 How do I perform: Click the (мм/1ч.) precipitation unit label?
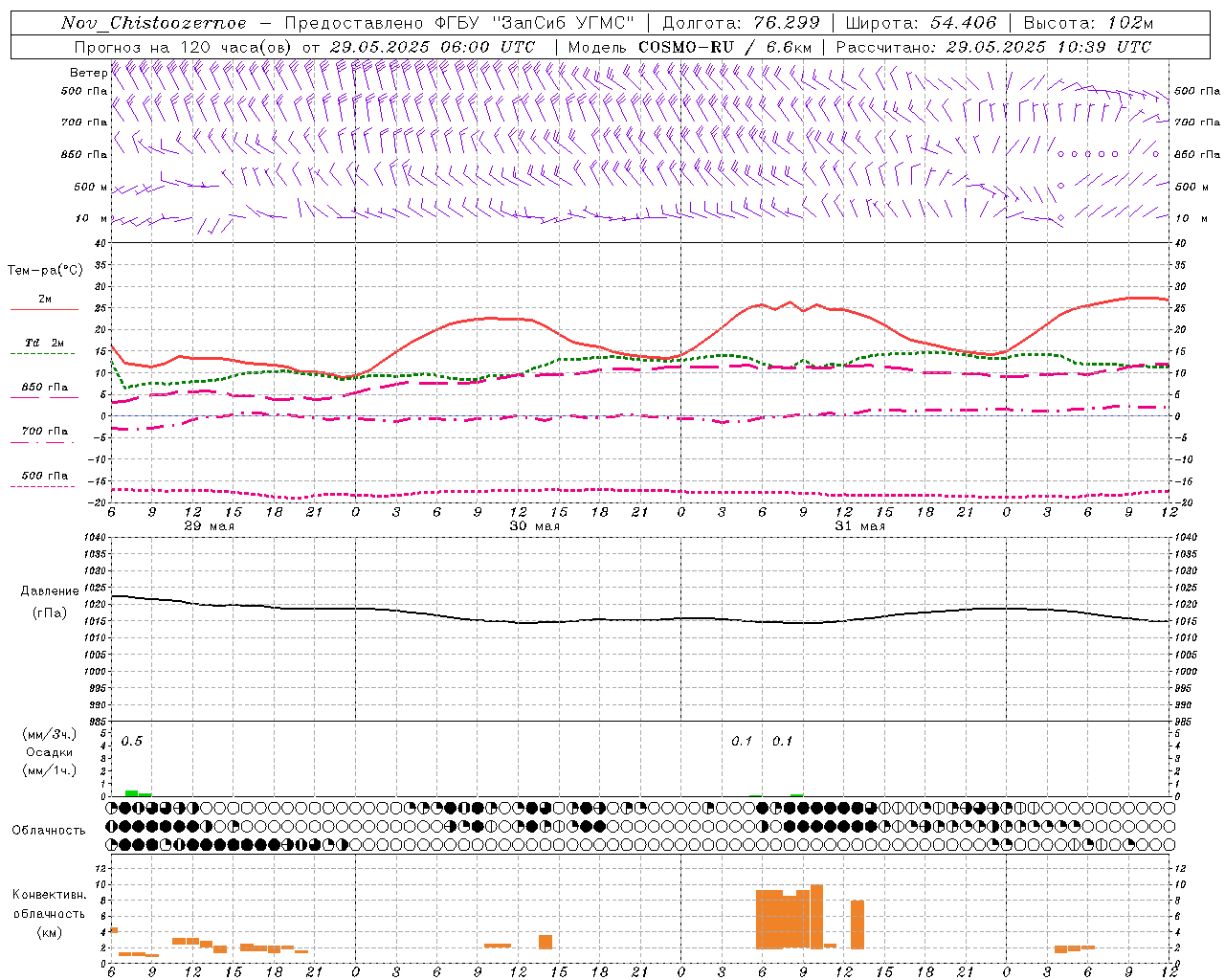[x=50, y=770]
